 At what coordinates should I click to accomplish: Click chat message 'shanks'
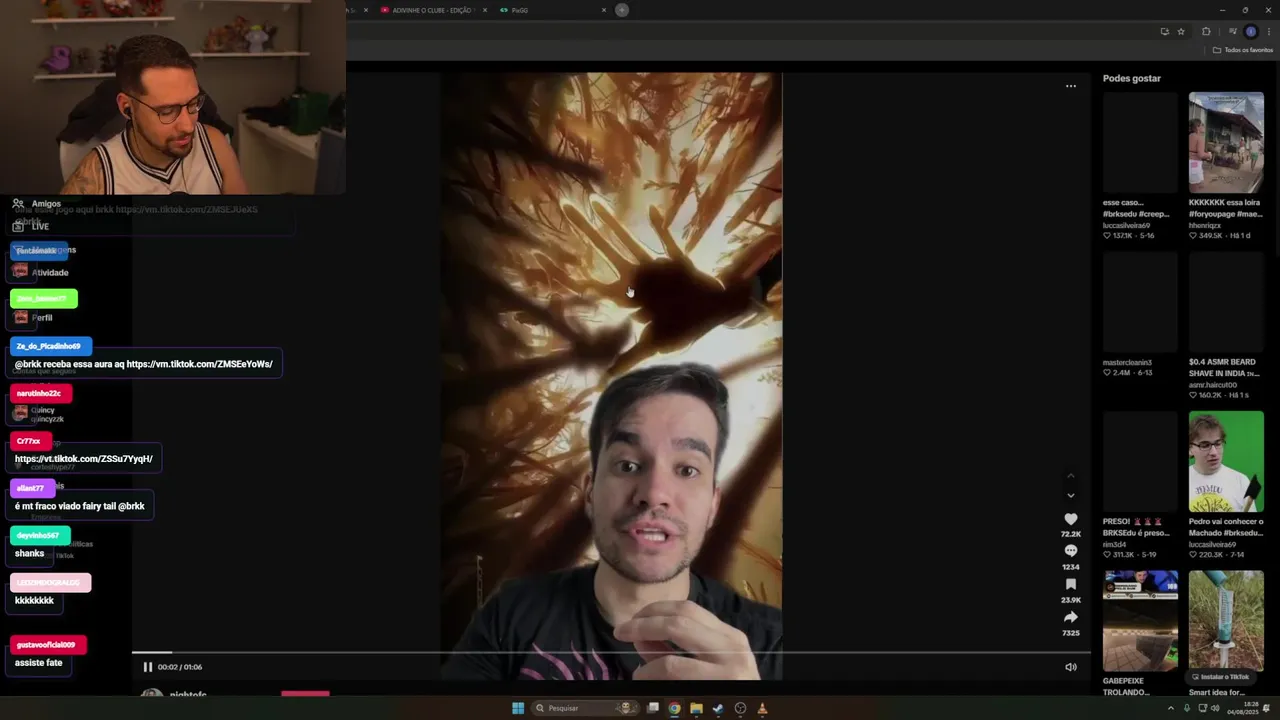point(29,554)
